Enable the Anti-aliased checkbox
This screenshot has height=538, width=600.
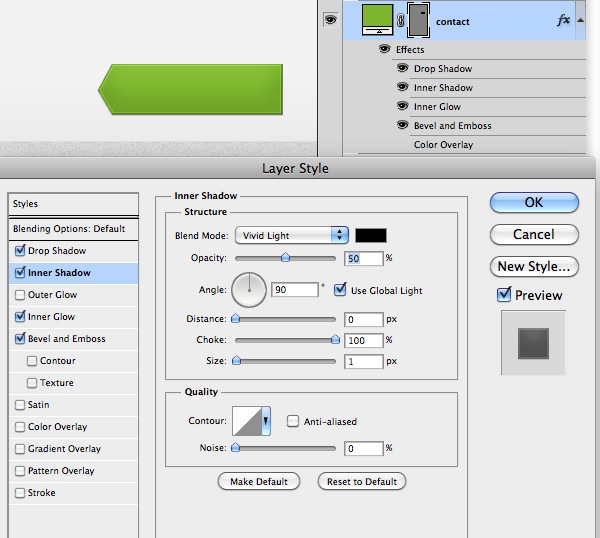[293, 421]
